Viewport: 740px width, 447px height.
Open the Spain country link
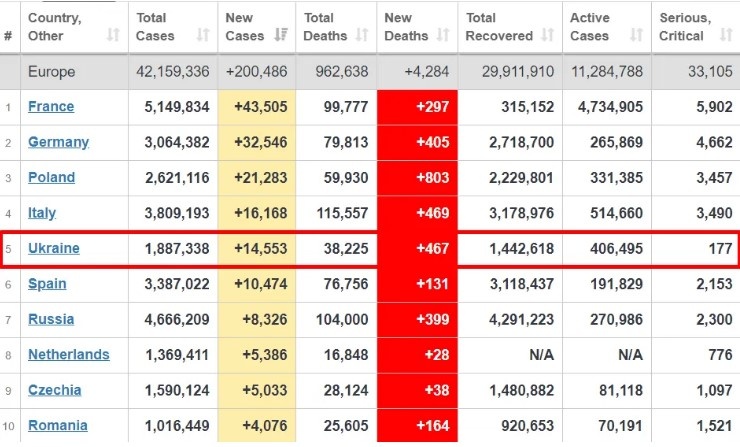[x=47, y=284]
